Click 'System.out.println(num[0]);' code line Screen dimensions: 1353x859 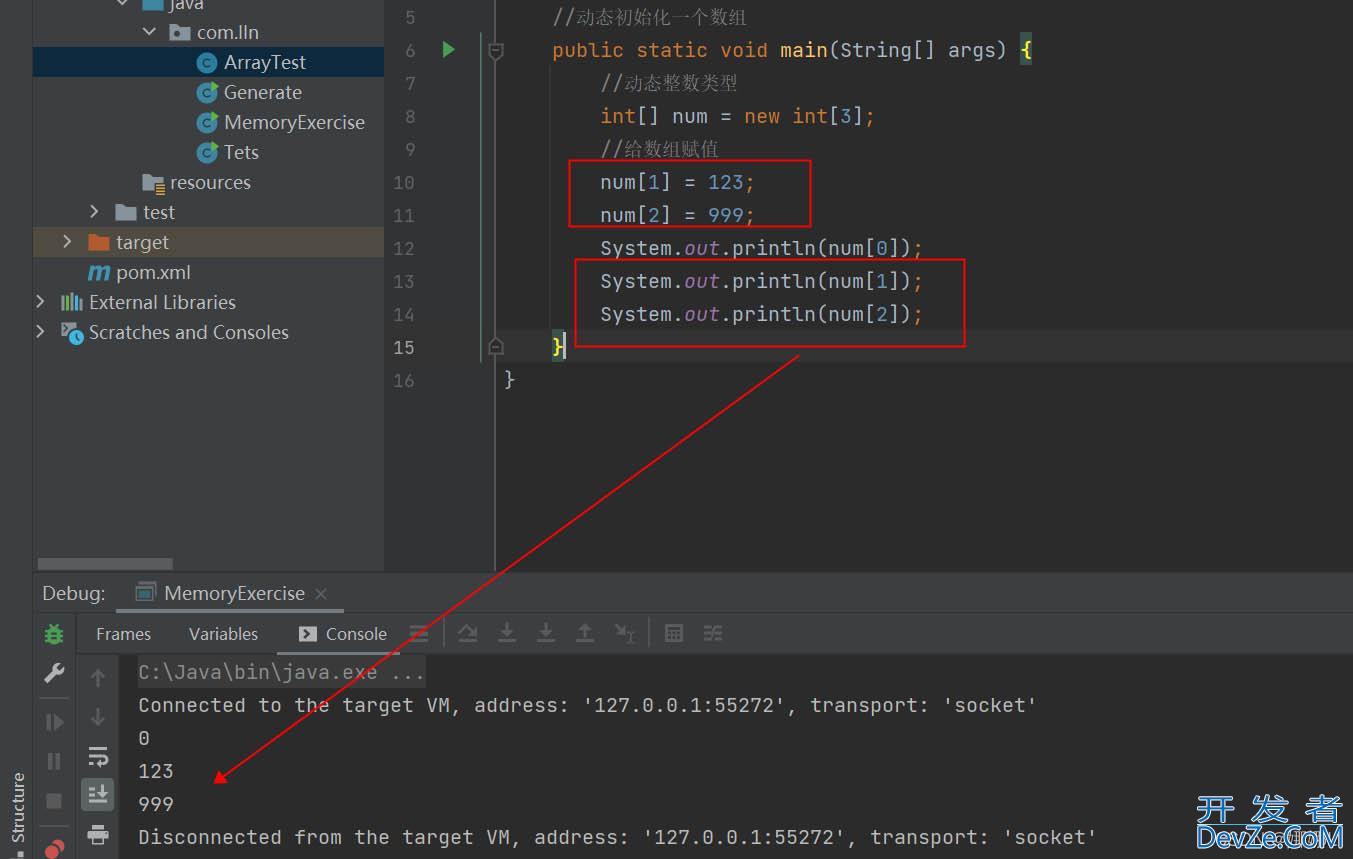click(x=761, y=248)
